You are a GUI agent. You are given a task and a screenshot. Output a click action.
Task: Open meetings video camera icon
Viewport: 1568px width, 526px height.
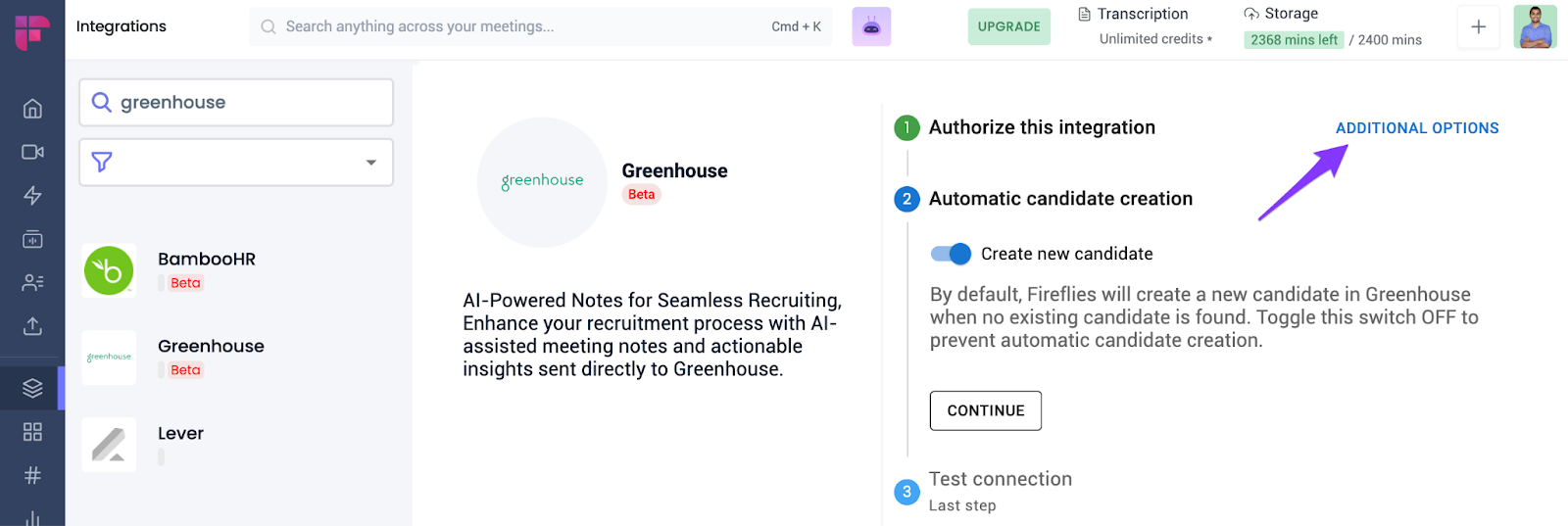pyautogui.click(x=32, y=152)
